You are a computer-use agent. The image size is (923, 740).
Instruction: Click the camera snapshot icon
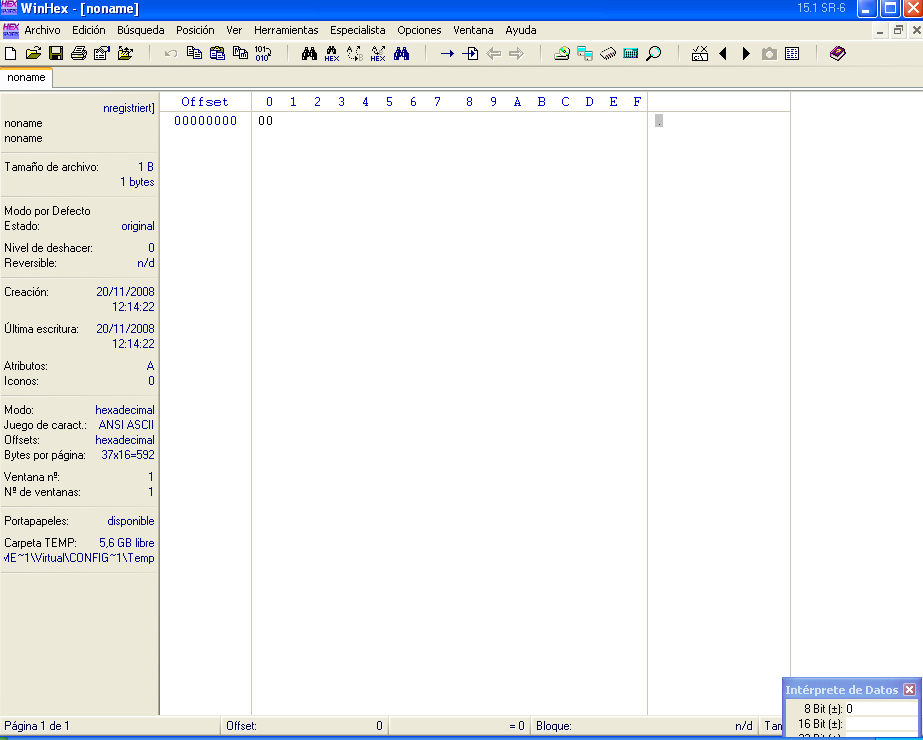coord(769,54)
